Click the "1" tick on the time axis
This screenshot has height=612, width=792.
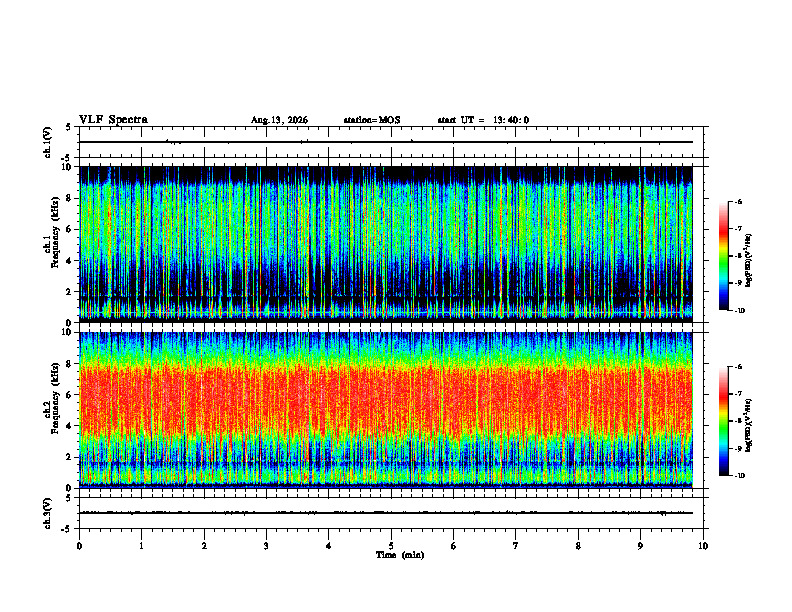point(141,546)
